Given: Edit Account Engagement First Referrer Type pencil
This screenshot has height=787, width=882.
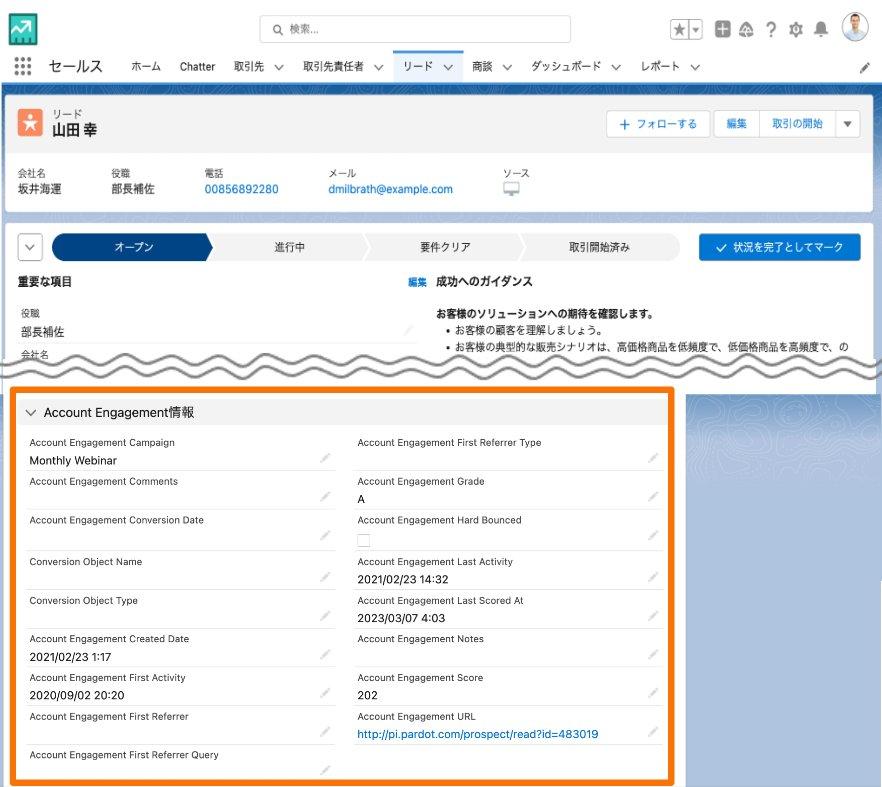Looking at the screenshot, I should click(x=653, y=458).
